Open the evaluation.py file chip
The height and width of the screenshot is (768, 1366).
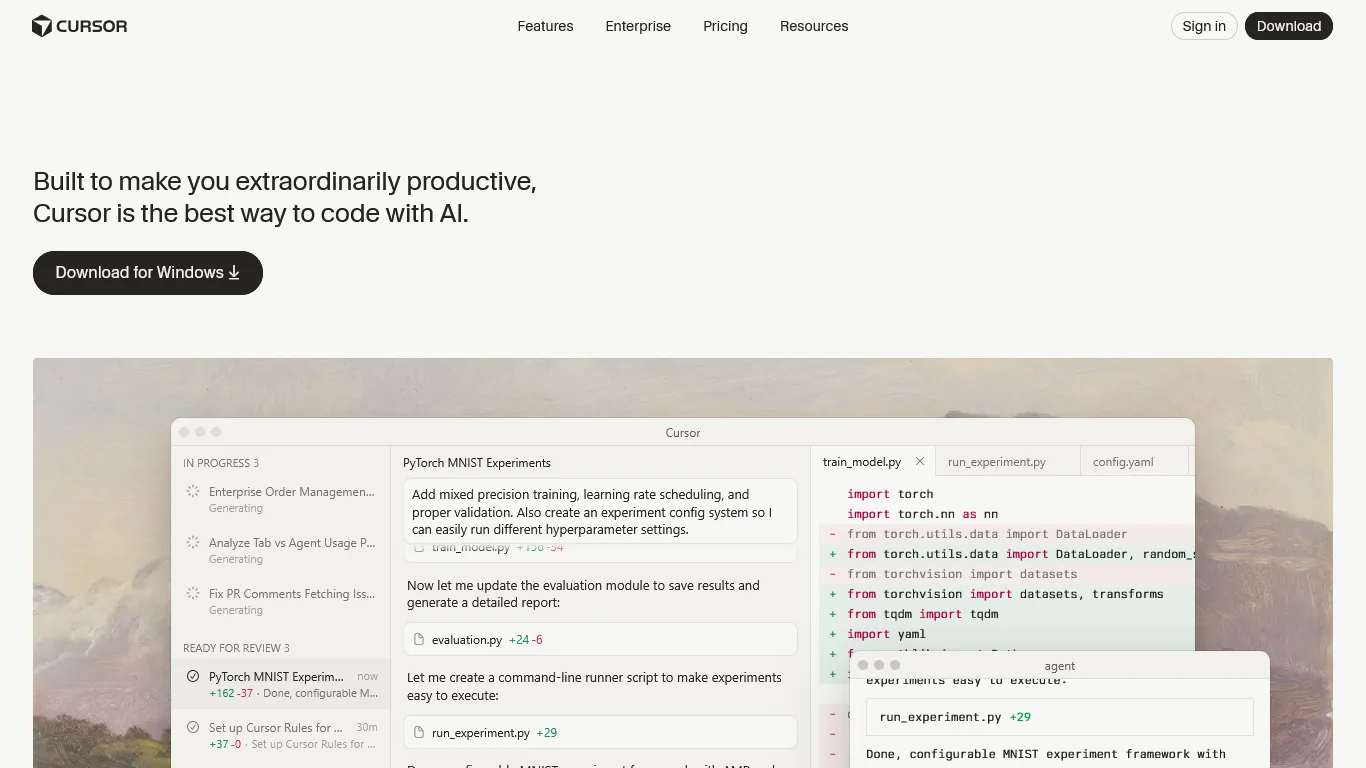(600, 639)
